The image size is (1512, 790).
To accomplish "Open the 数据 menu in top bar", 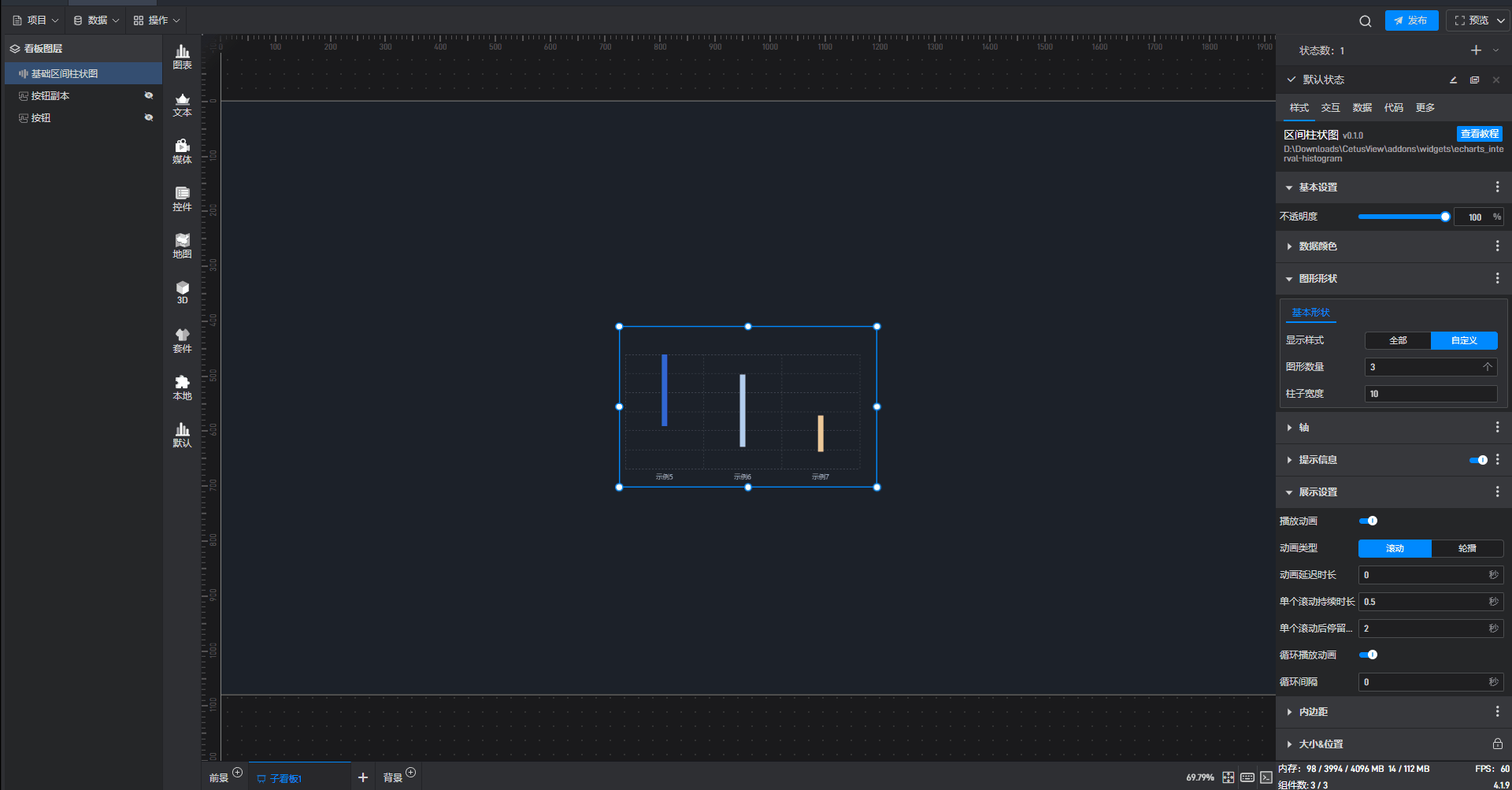I will 96,20.
